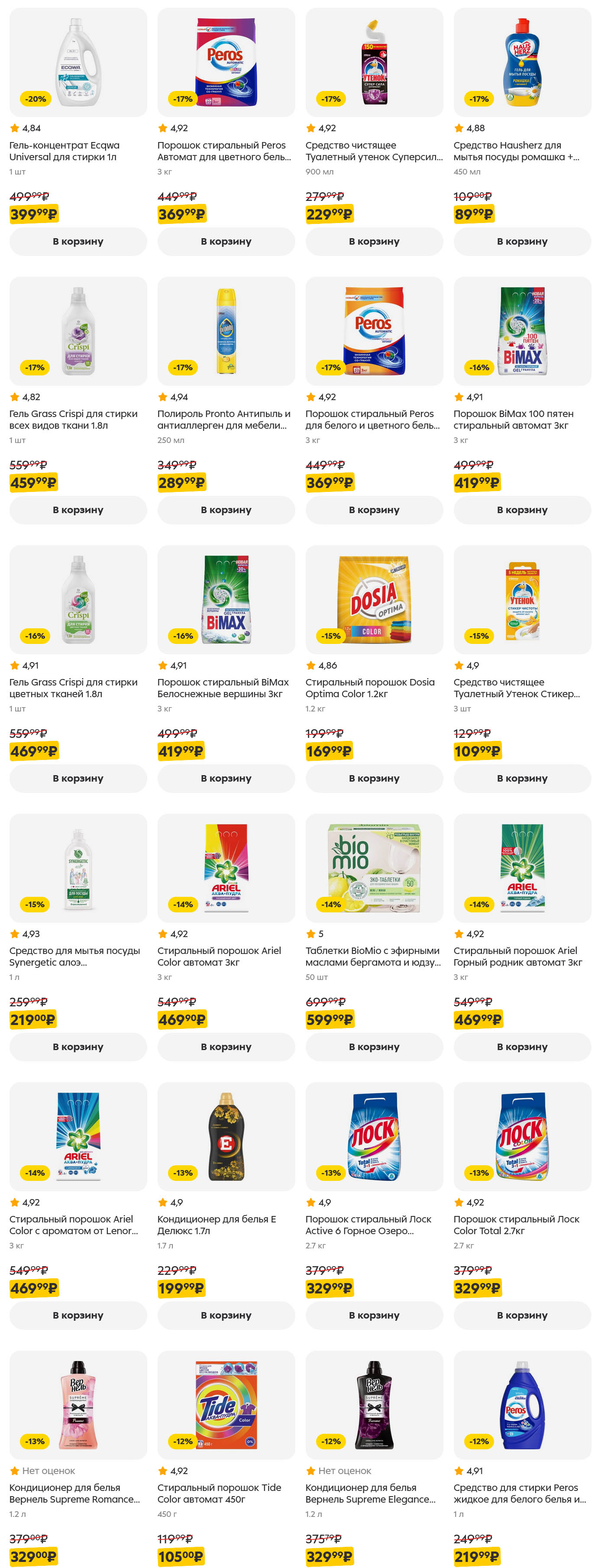The image size is (598, 1568).
Task: Open the Туалетный утенок Суперсила product title
Action: (374, 151)
